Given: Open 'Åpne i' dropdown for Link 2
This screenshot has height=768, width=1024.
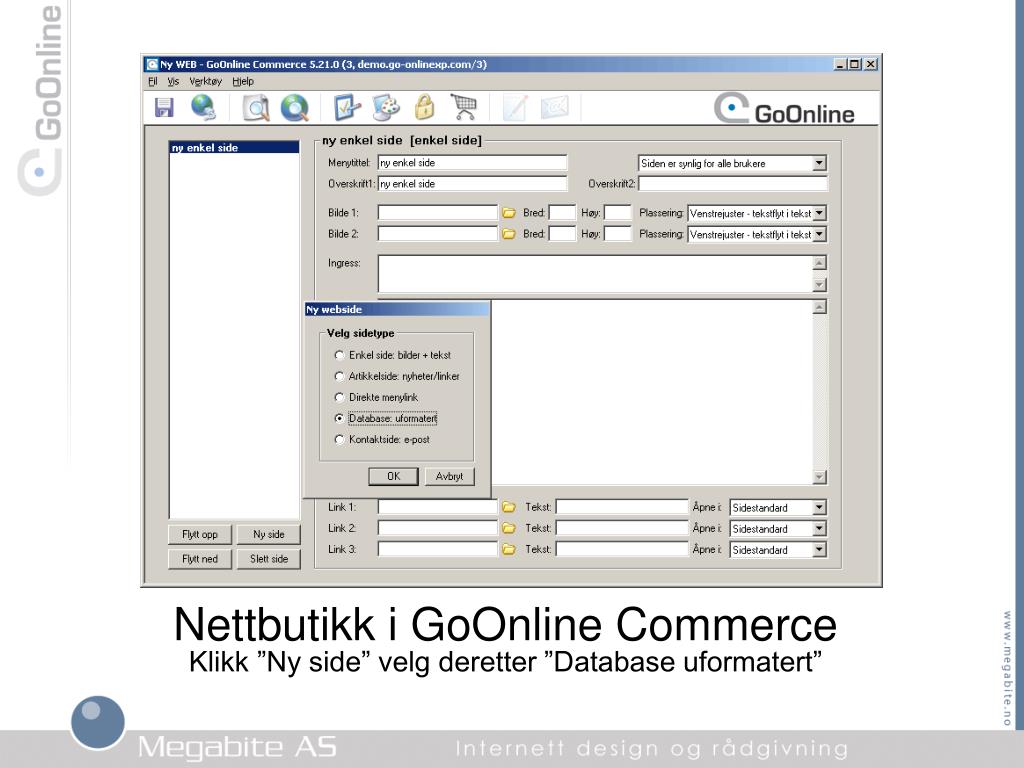Looking at the screenshot, I should [x=820, y=528].
